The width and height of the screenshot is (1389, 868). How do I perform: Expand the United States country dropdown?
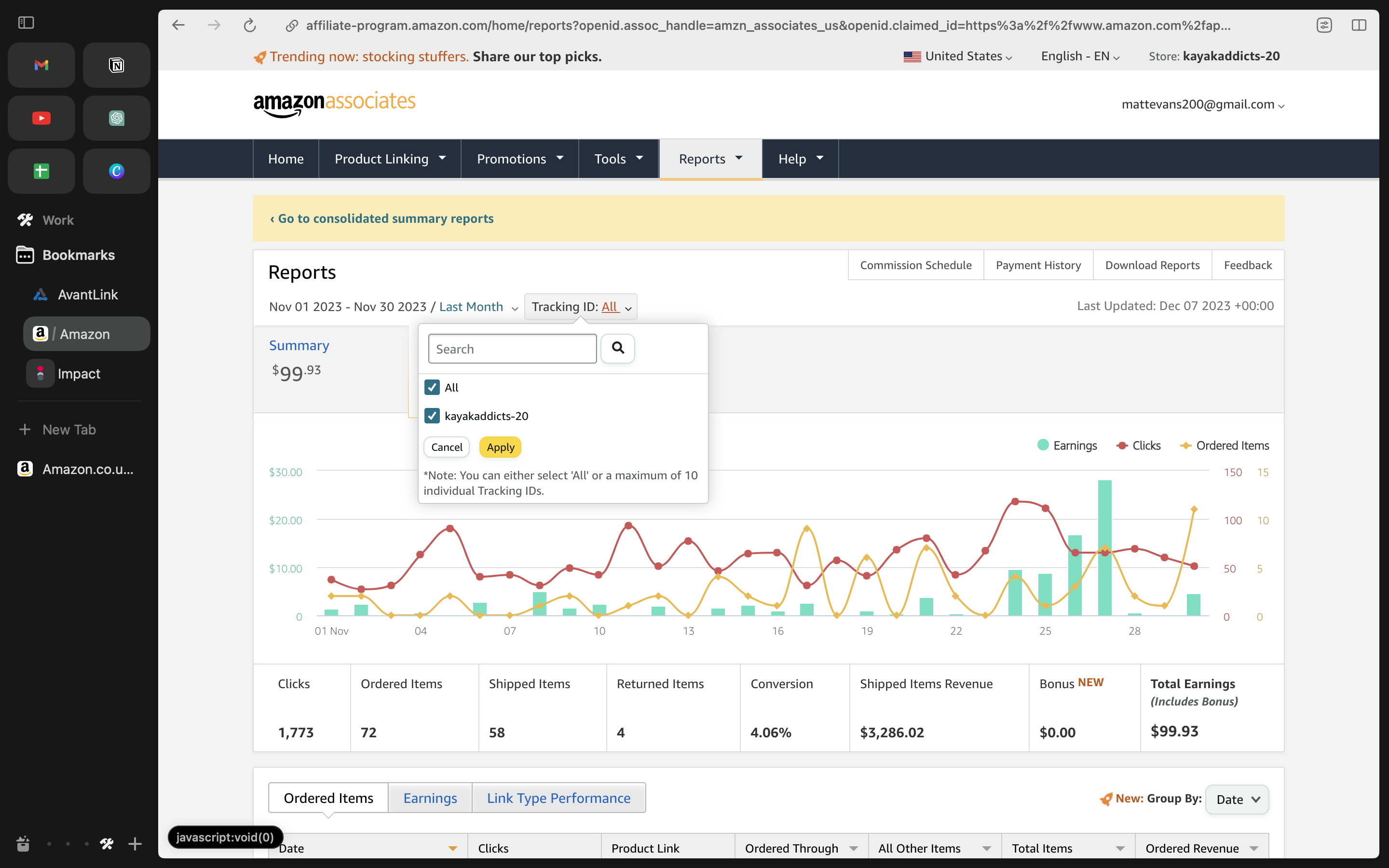[957, 56]
